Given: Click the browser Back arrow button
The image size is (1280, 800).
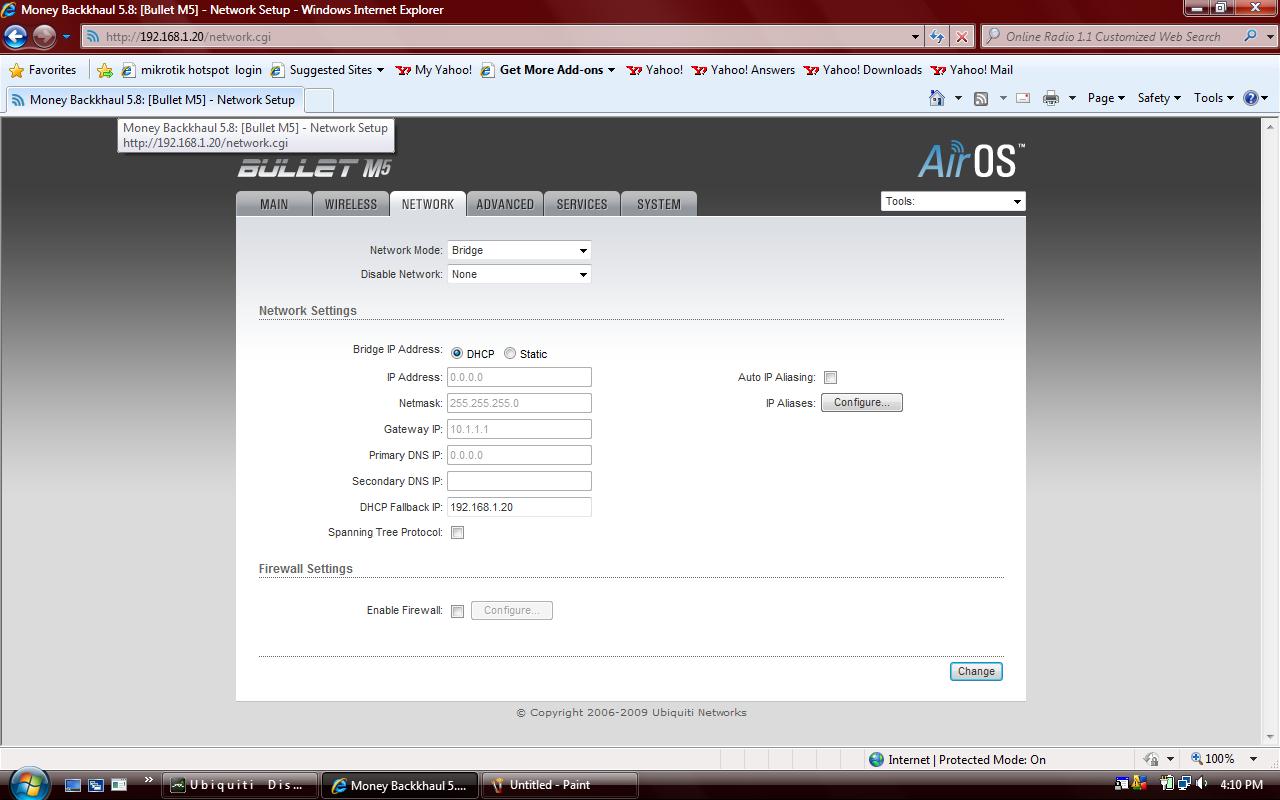Looking at the screenshot, I should coord(15,37).
